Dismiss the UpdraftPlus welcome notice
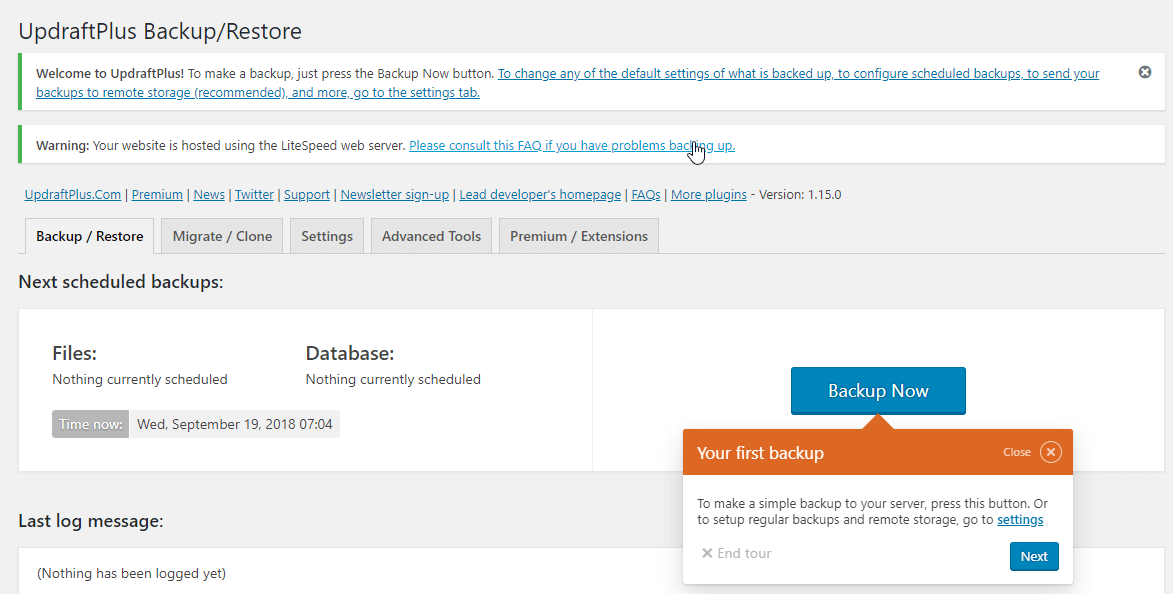The width and height of the screenshot is (1173, 594). point(1144,72)
